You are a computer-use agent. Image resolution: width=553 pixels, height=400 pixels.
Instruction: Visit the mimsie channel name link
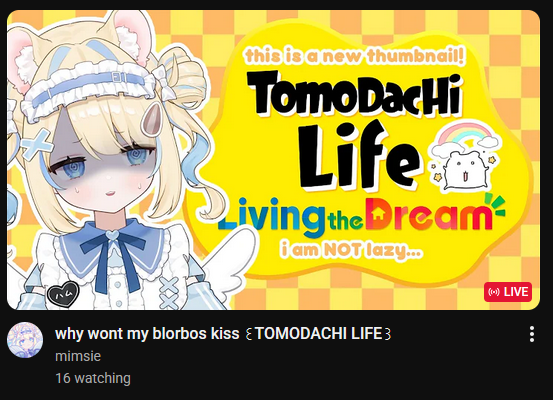[78, 356]
